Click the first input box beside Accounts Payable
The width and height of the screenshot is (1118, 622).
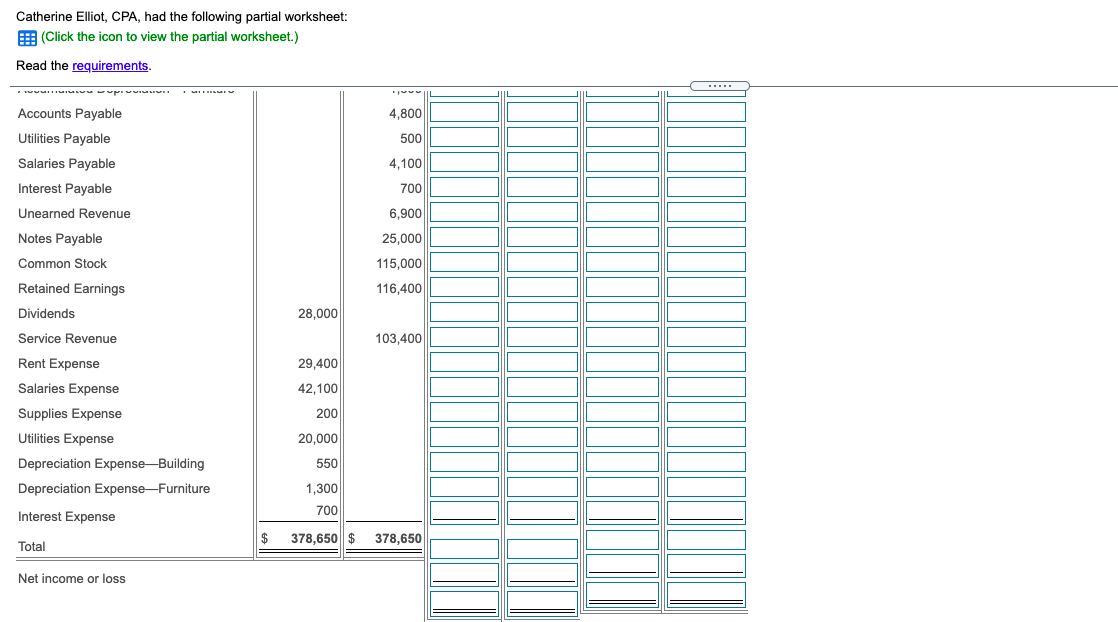(x=464, y=111)
